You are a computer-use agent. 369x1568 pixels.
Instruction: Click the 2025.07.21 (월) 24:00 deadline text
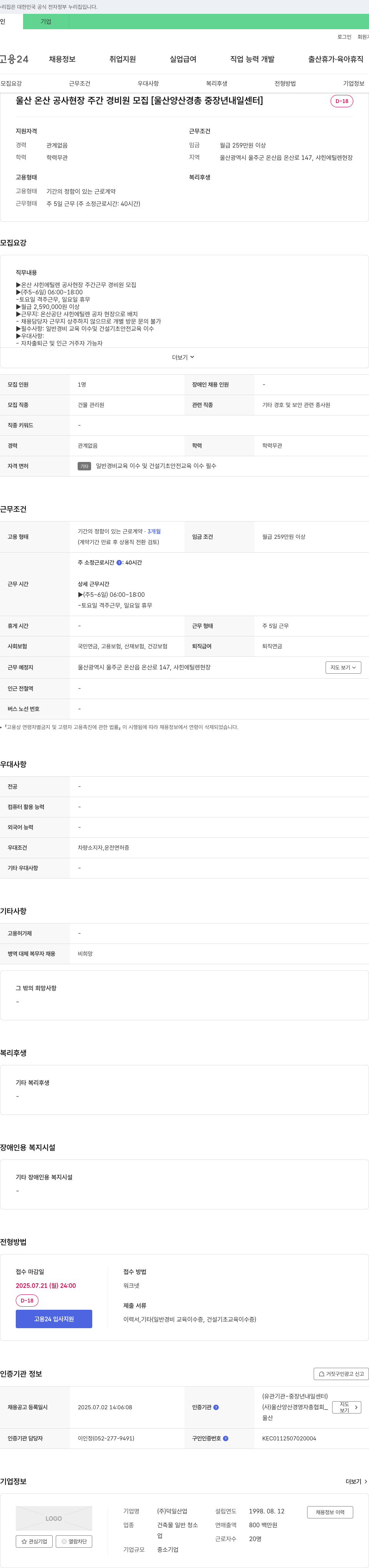click(x=46, y=1286)
